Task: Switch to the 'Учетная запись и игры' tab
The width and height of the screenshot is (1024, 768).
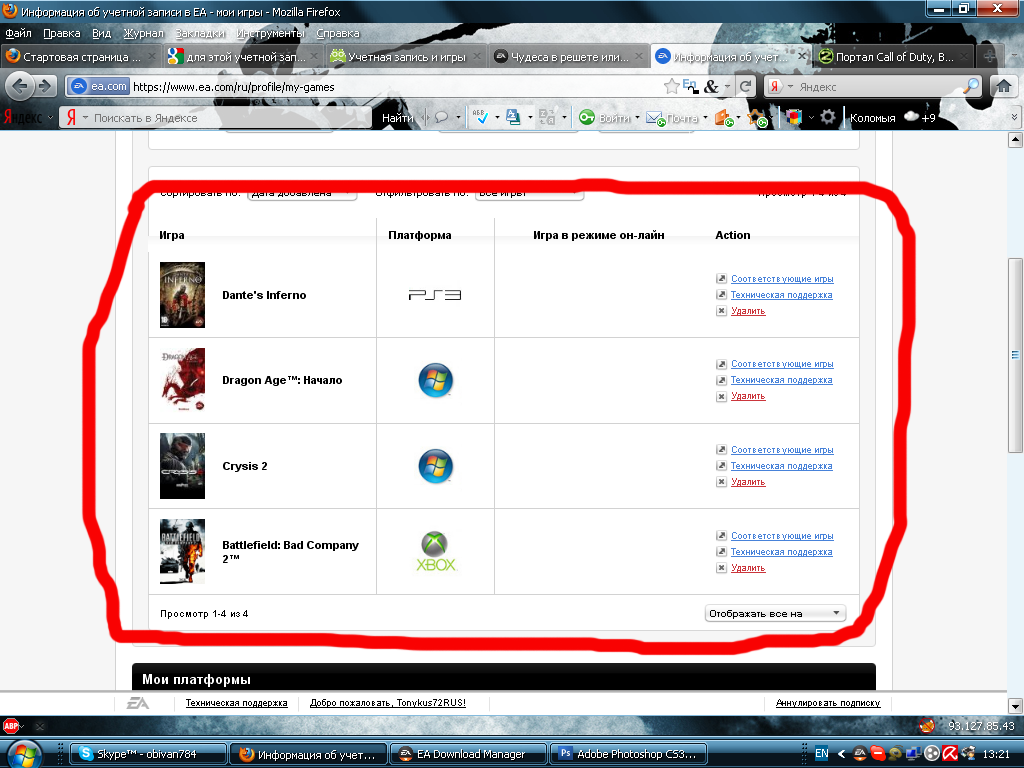Action: [406, 57]
